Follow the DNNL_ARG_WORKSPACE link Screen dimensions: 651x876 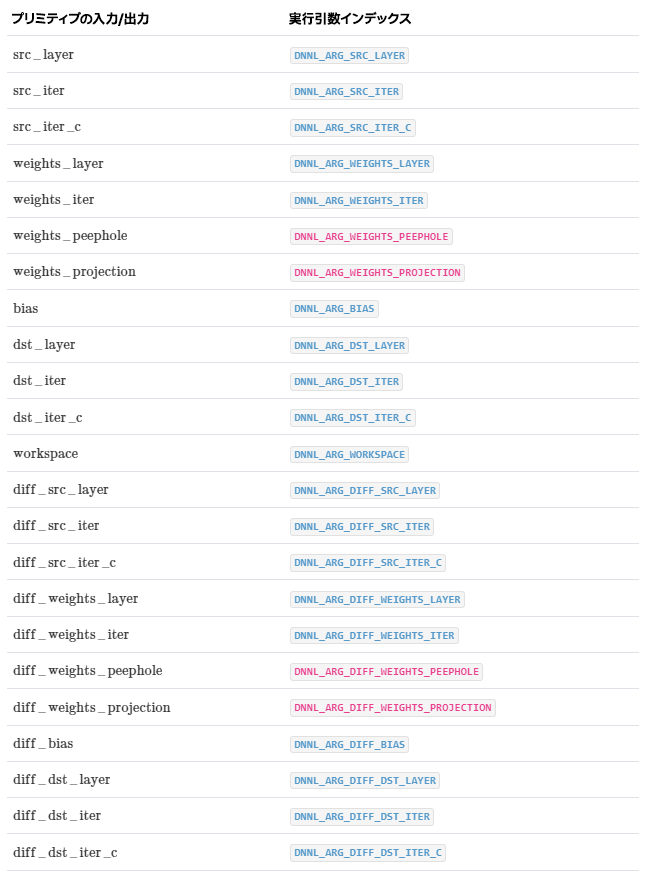point(349,455)
